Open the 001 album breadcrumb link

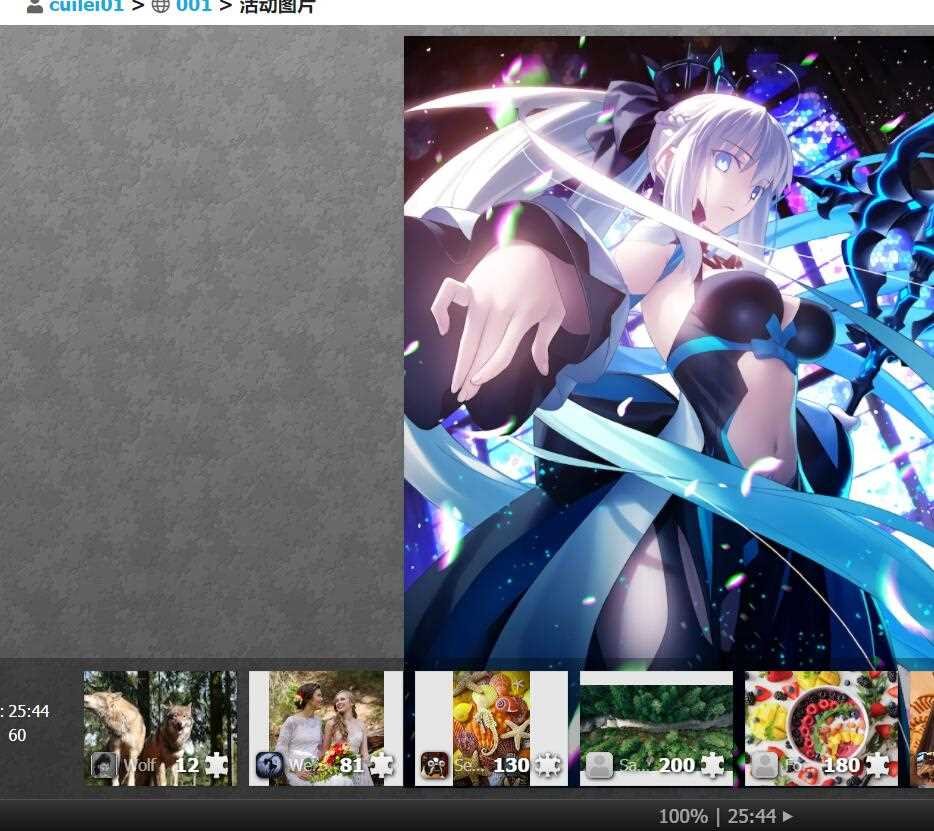pos(194,6)
